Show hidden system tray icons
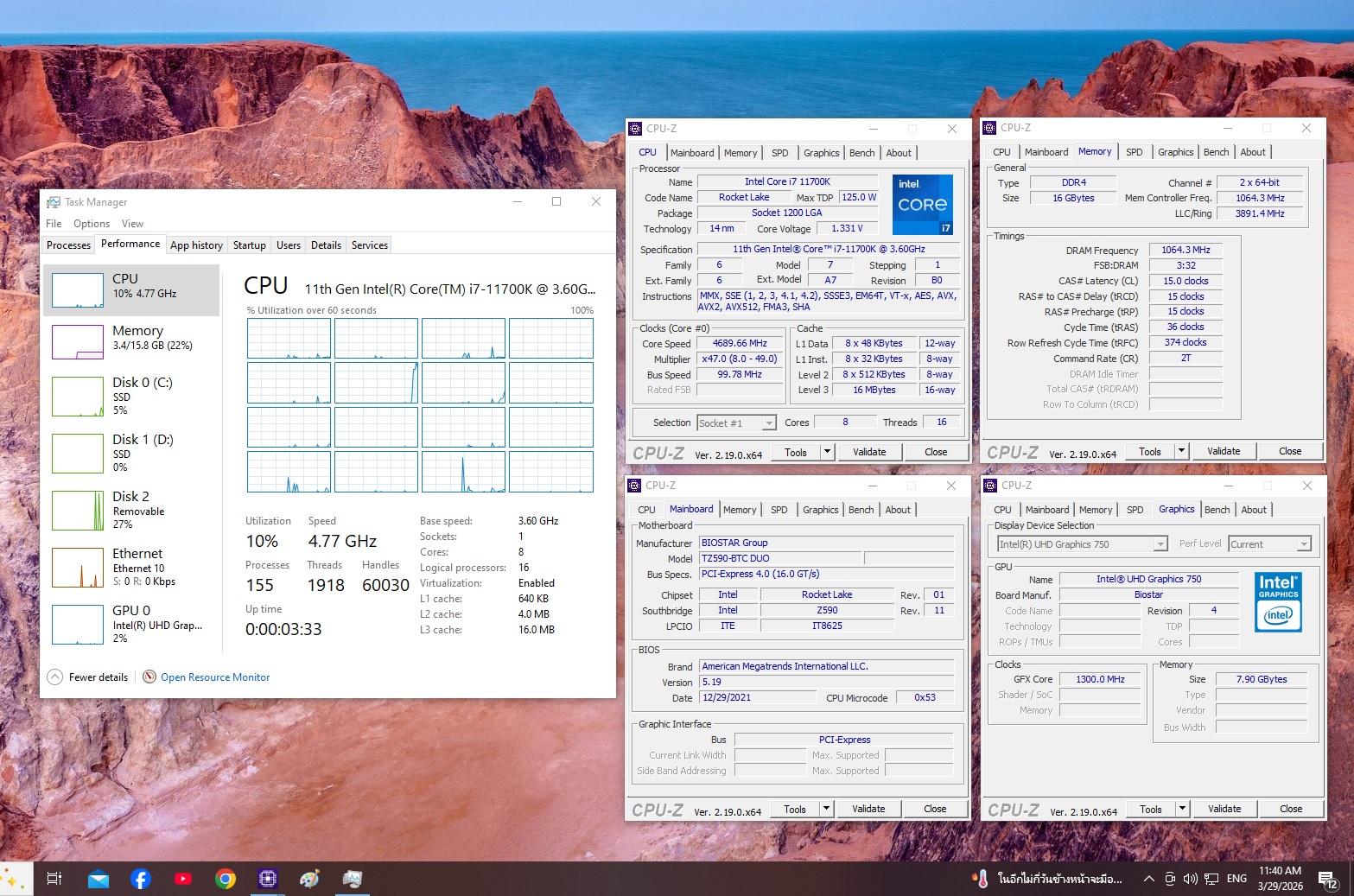The image size is (1354, 896). [1148, 879]
